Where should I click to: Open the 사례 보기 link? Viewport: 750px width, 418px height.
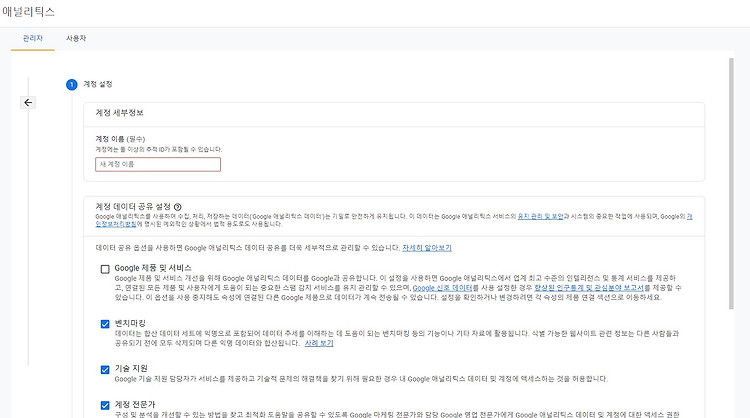(x=319, y=343)
